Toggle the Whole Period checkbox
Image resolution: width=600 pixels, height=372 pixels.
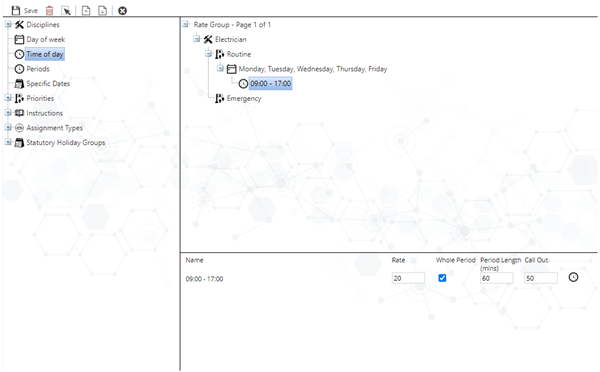[442, 278]
